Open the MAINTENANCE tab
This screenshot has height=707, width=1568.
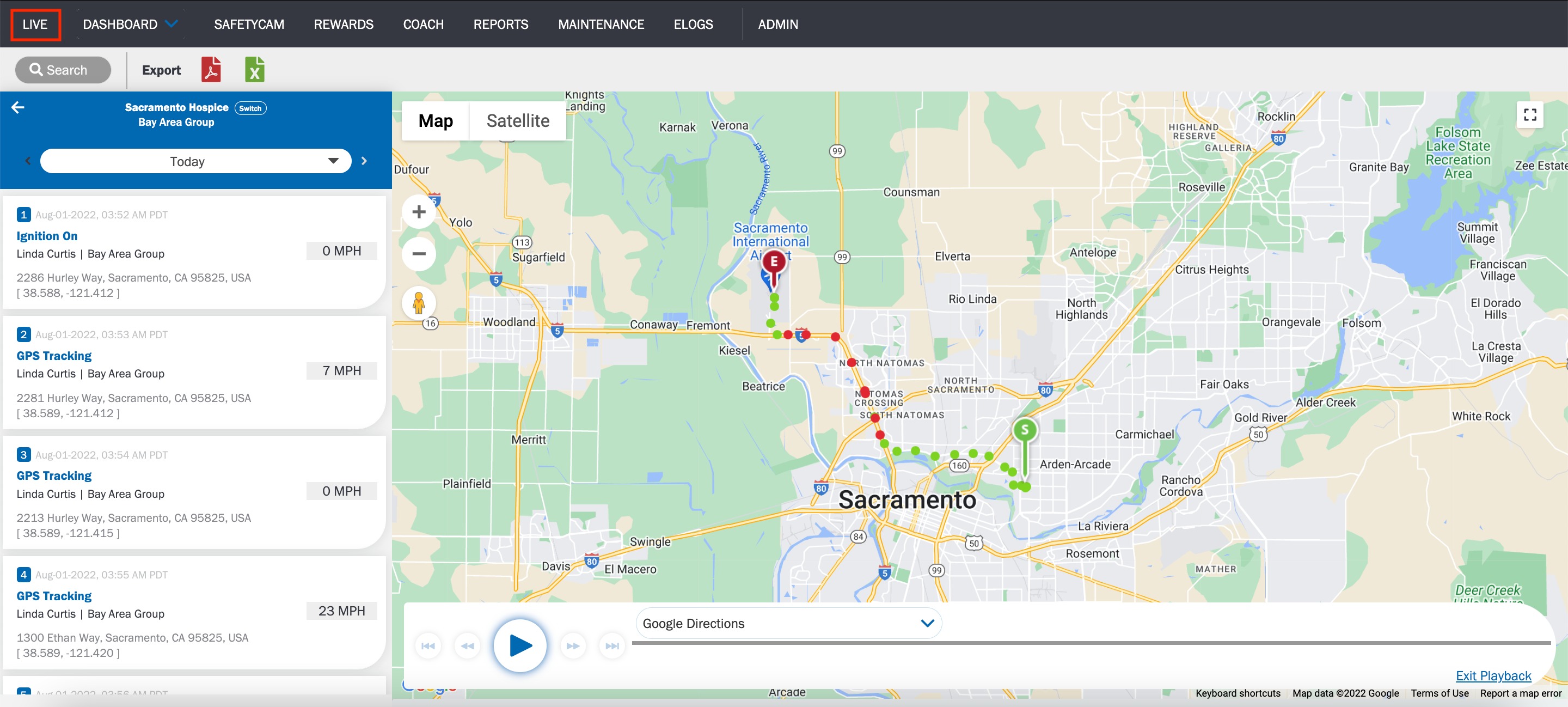coord(601,25)
